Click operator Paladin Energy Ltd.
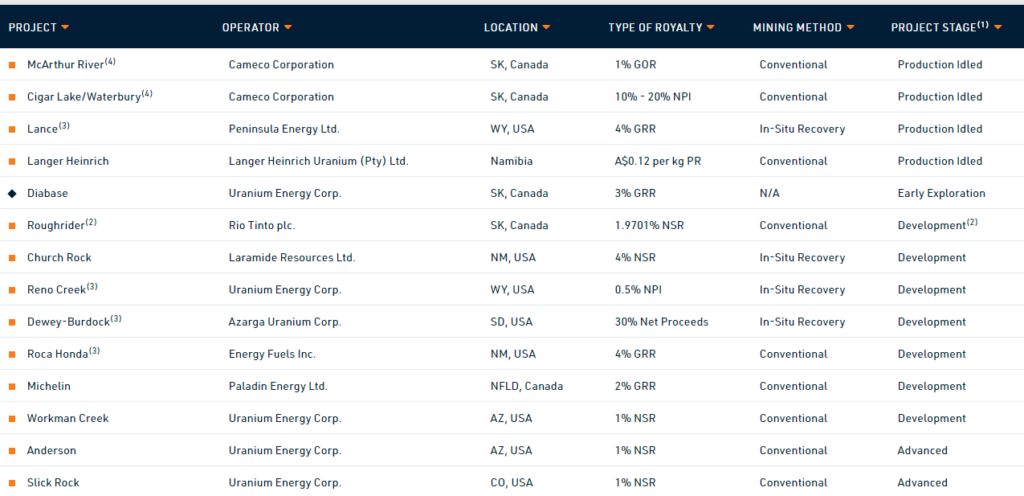Image resolution: width=1024 pixels, height=496 pixels. 278,386
